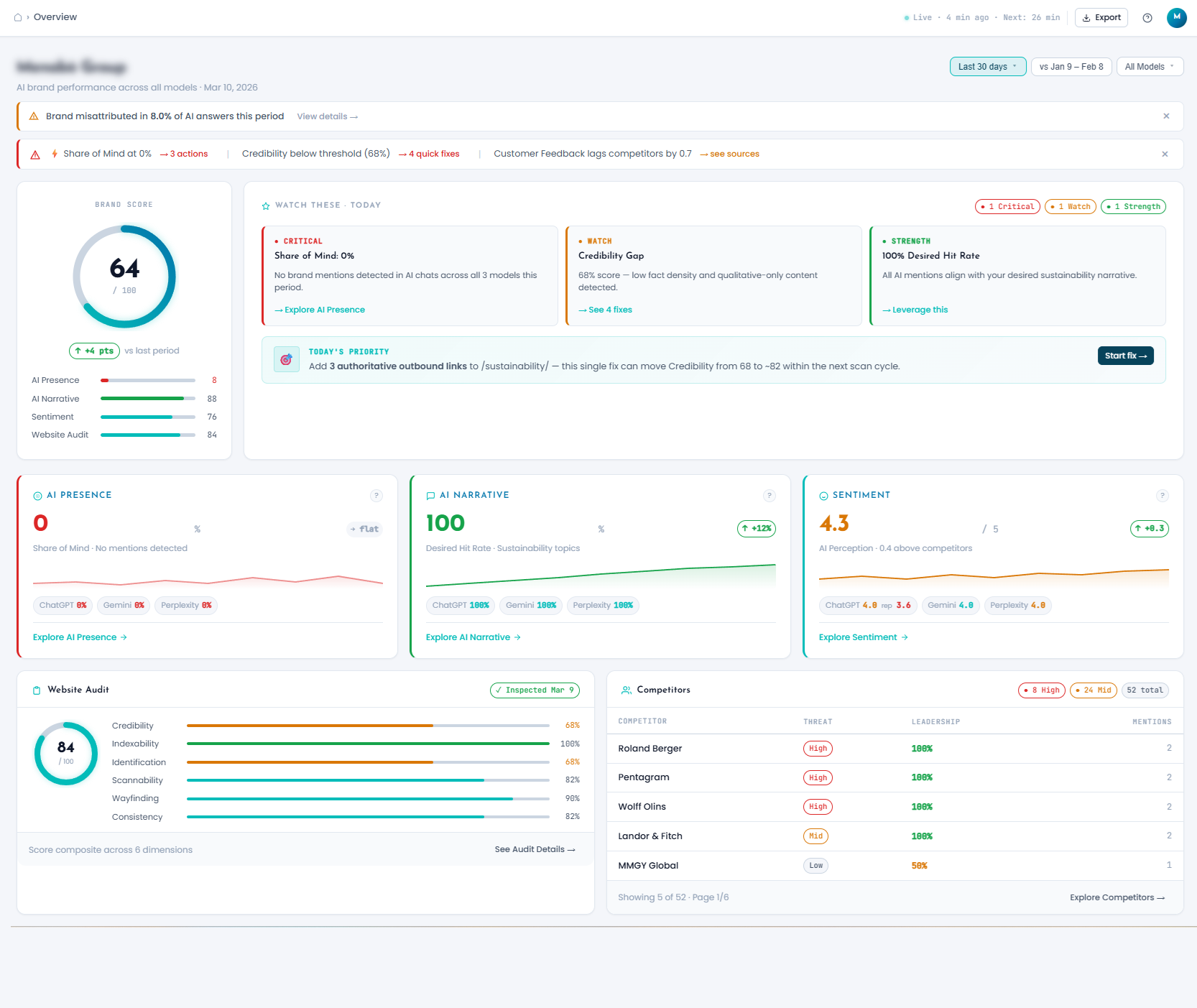
Task: Click the Export button
Action: coord(1101,17)
